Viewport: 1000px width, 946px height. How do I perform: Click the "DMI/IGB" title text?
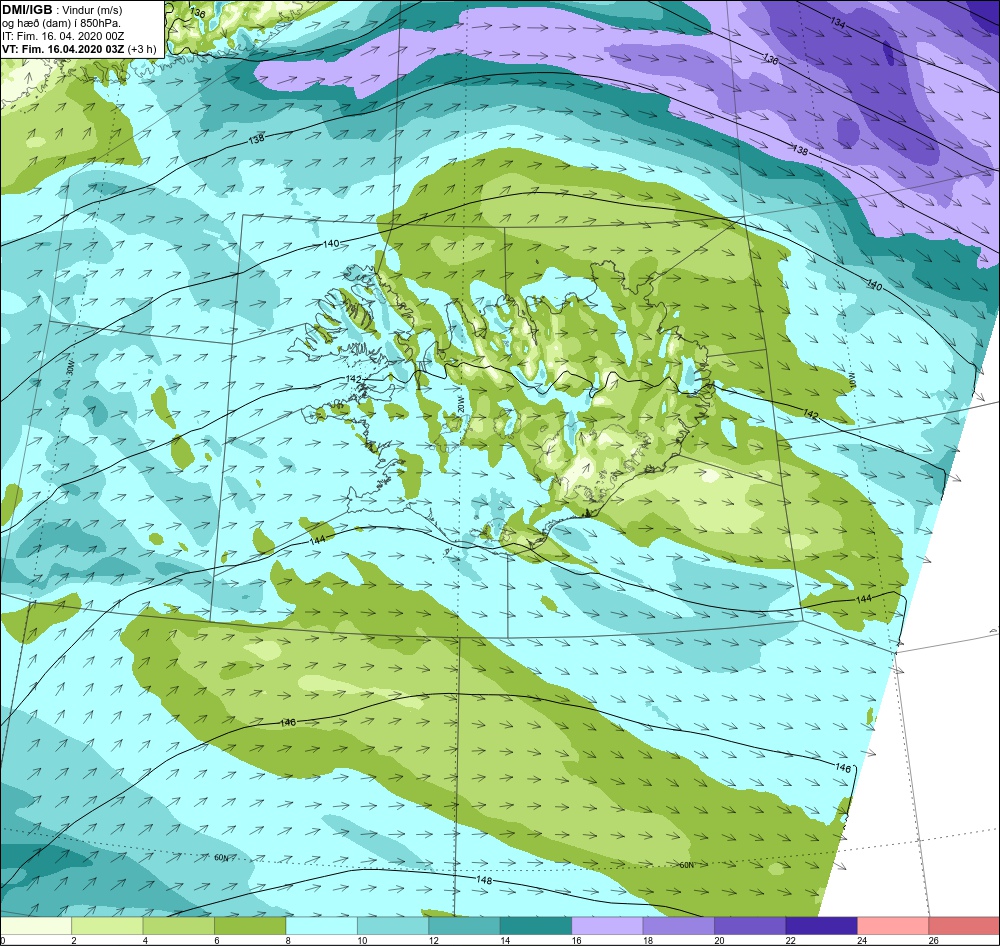click(27, 10)
